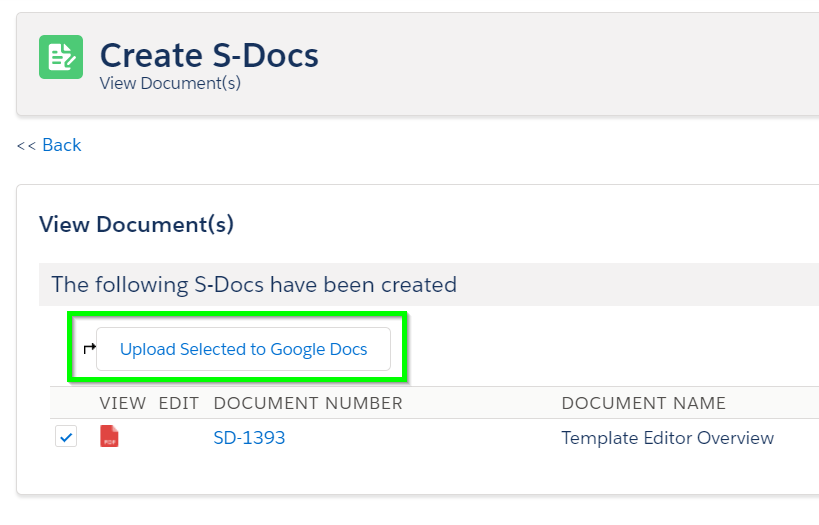Click the EDIT column header

click(179, 403)
